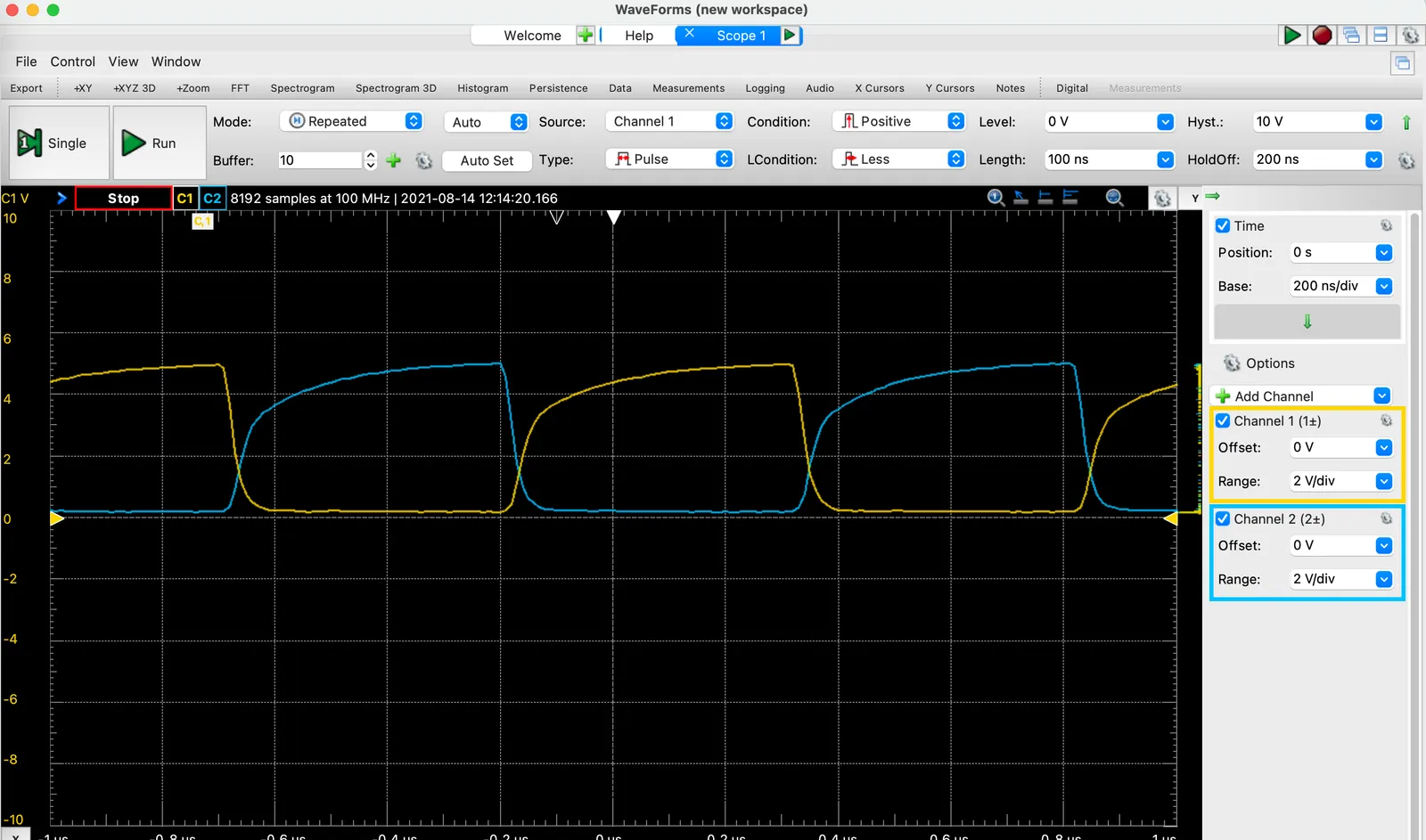1426x840 pixels.
Task: Click the rightmost magnifier zoom icon
Action: (x=1114, y=198)
